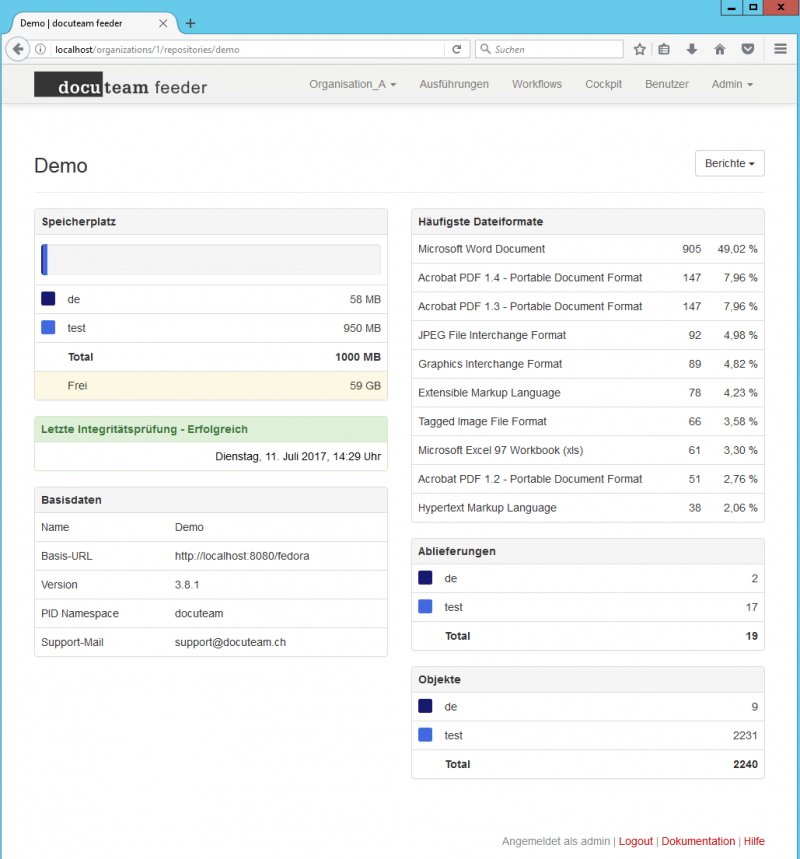Click 'JPEG File Interchange Format' row
This screenshot has width=800, height=859.
coord(588,335)
